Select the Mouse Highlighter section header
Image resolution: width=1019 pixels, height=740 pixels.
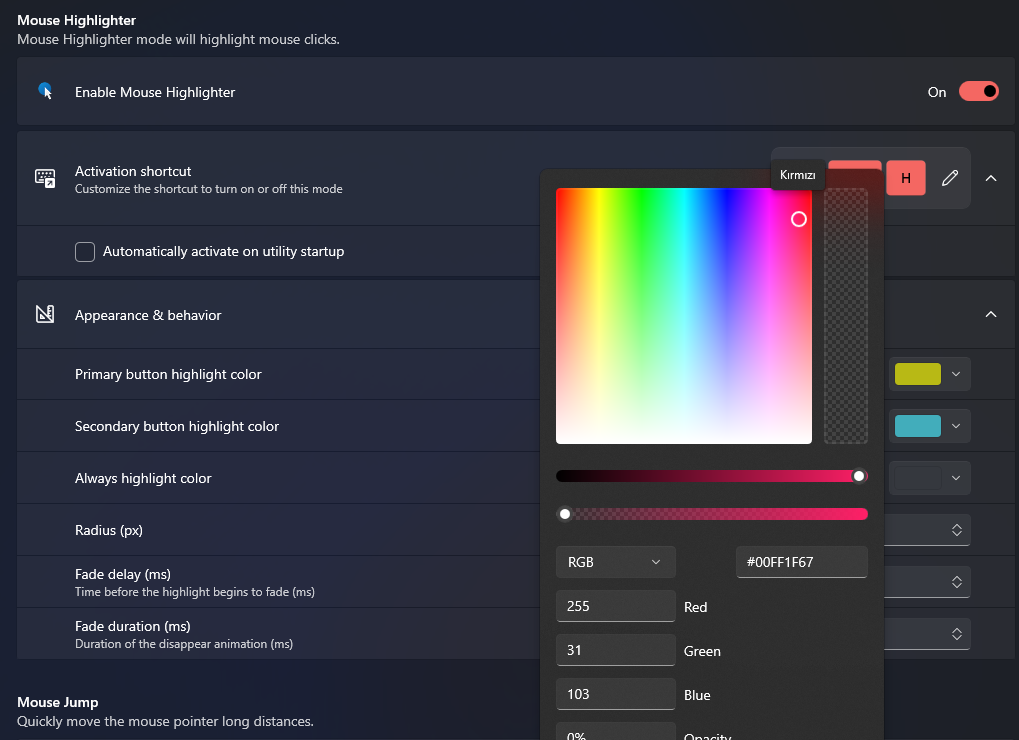[x=76, y=19]
